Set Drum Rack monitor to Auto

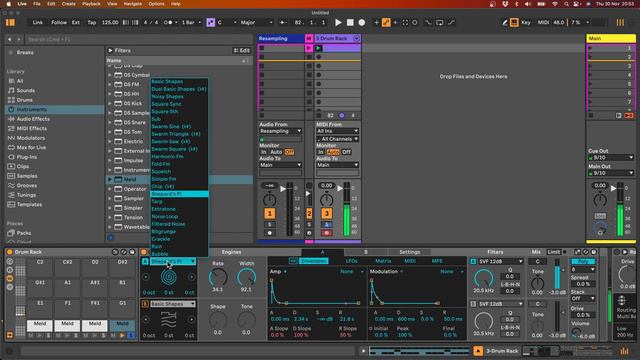pyautogui.click(x=333, y=152)
